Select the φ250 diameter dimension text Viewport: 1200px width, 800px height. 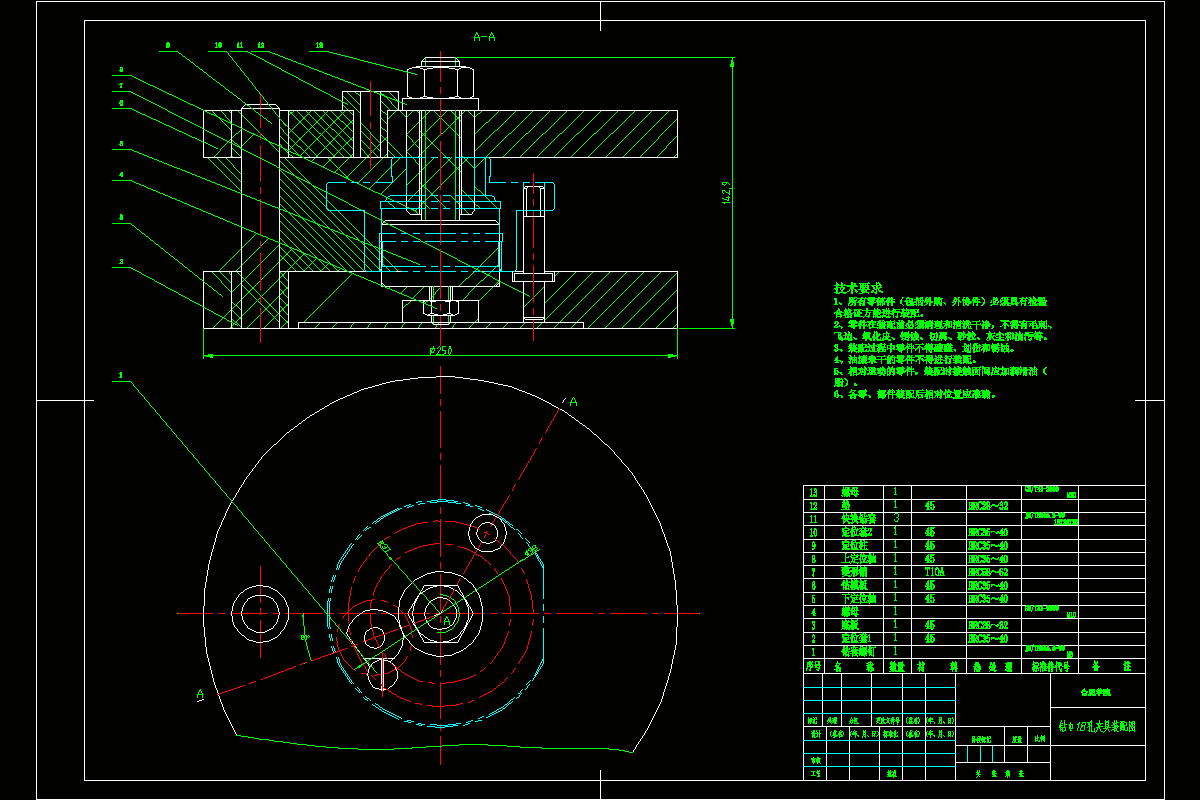point(439,349)
